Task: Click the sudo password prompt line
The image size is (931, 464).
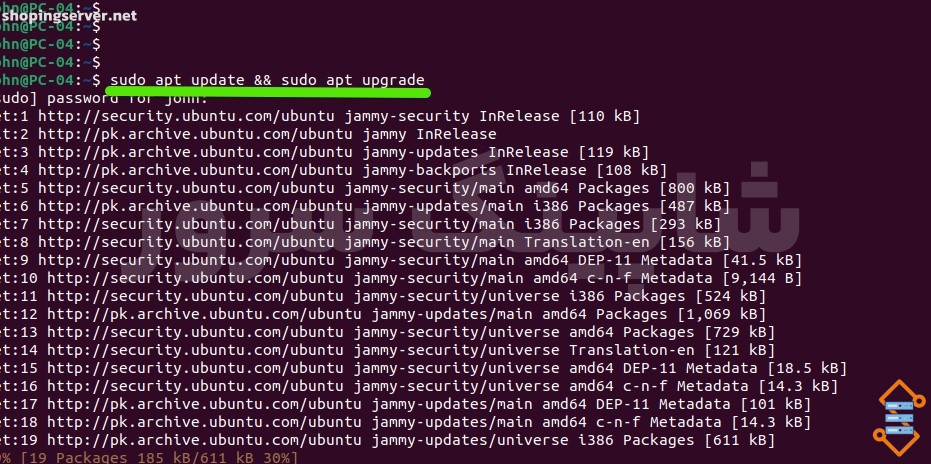Action: tap(104, 98)
